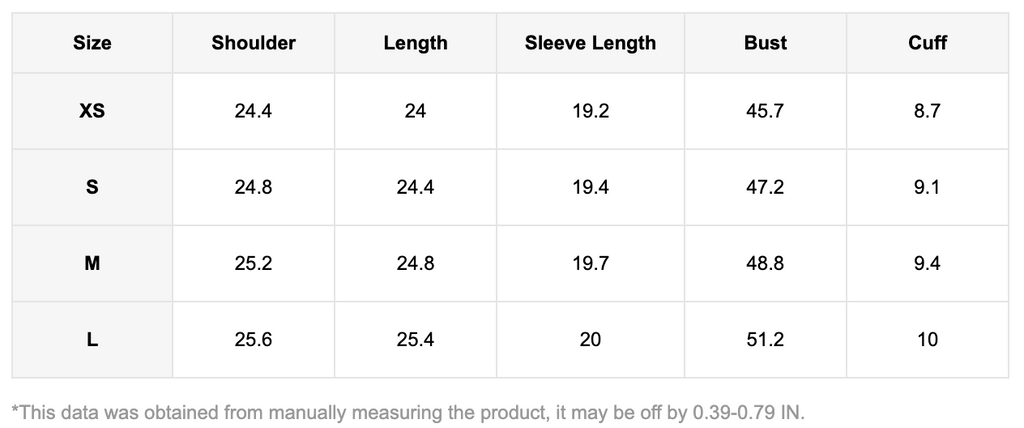
Task: Select the Sleeve Length column header
Action: (590, 43)
